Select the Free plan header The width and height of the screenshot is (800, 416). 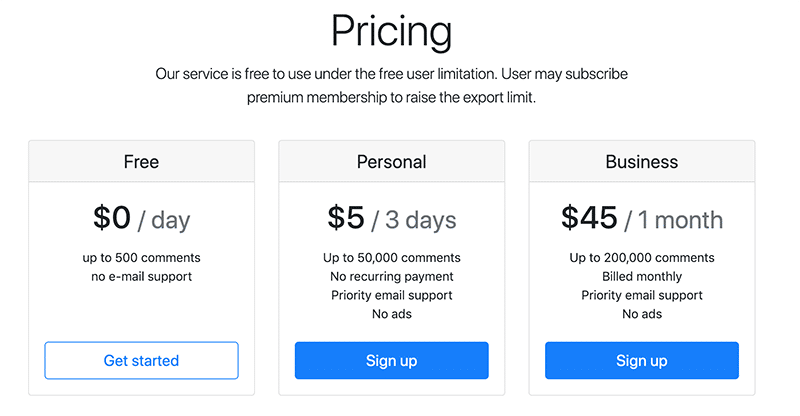tap(141, 161)
